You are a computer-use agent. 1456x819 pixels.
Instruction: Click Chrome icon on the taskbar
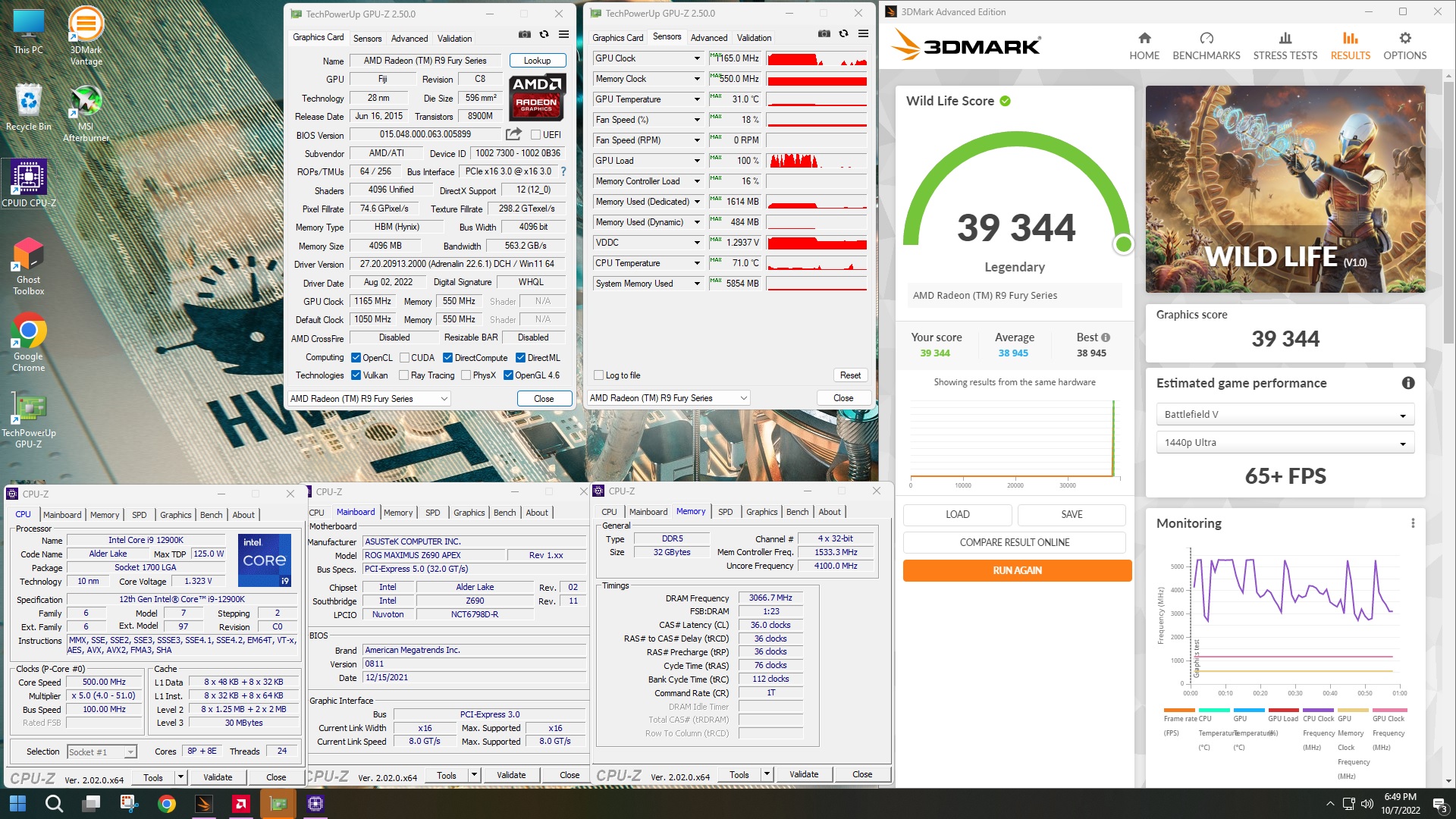167,803
